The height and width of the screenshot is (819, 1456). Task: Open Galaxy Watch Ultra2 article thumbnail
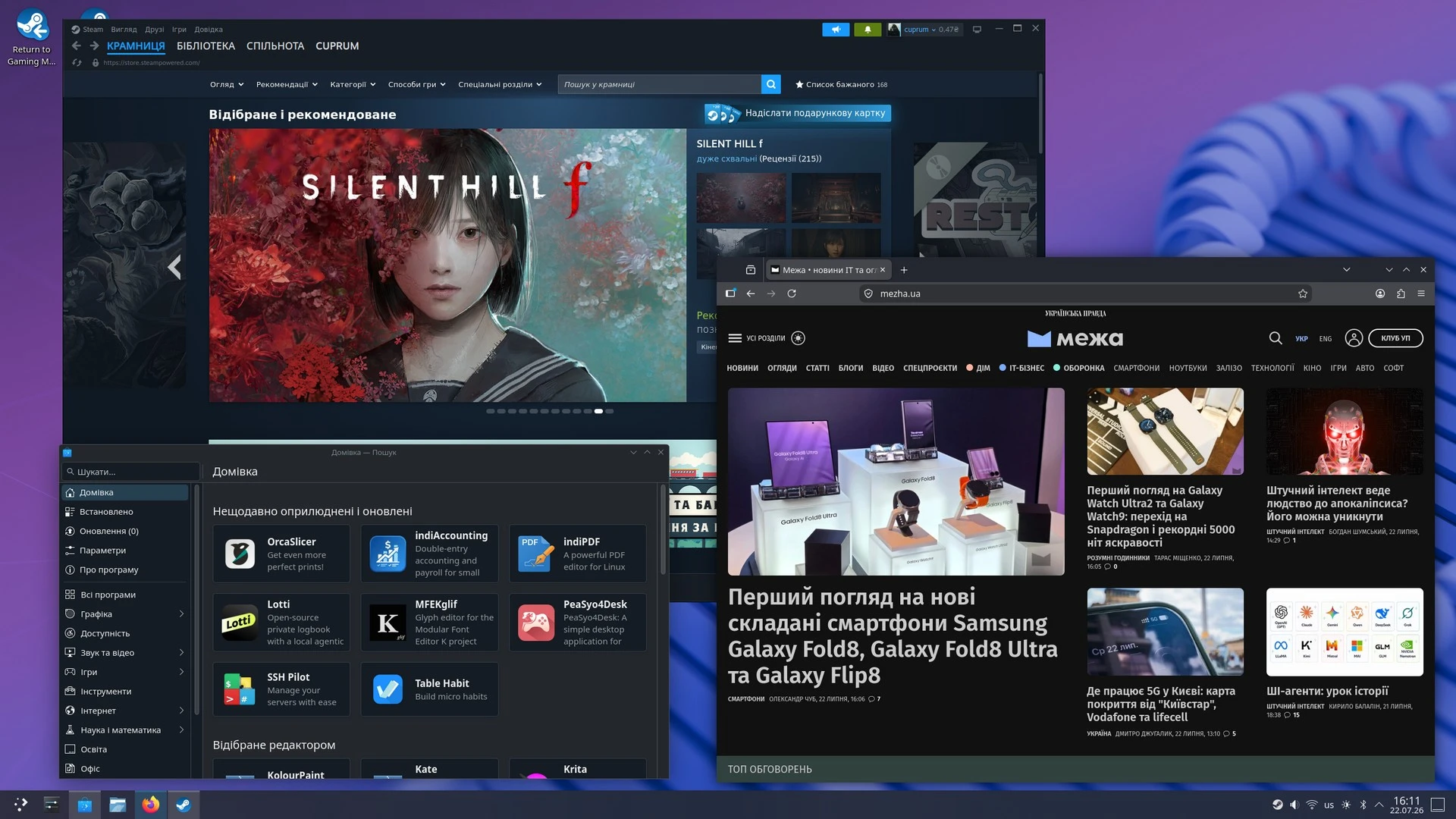pyautogui.click(x=1165, y=431)
